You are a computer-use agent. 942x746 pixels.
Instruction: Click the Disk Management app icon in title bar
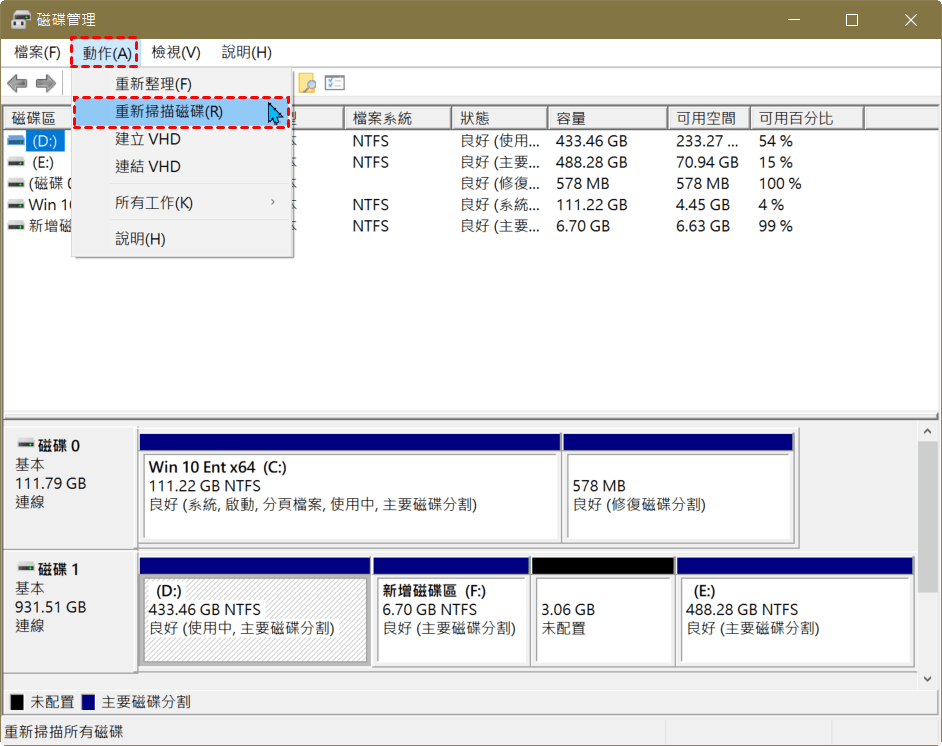(x=20, y=19)
